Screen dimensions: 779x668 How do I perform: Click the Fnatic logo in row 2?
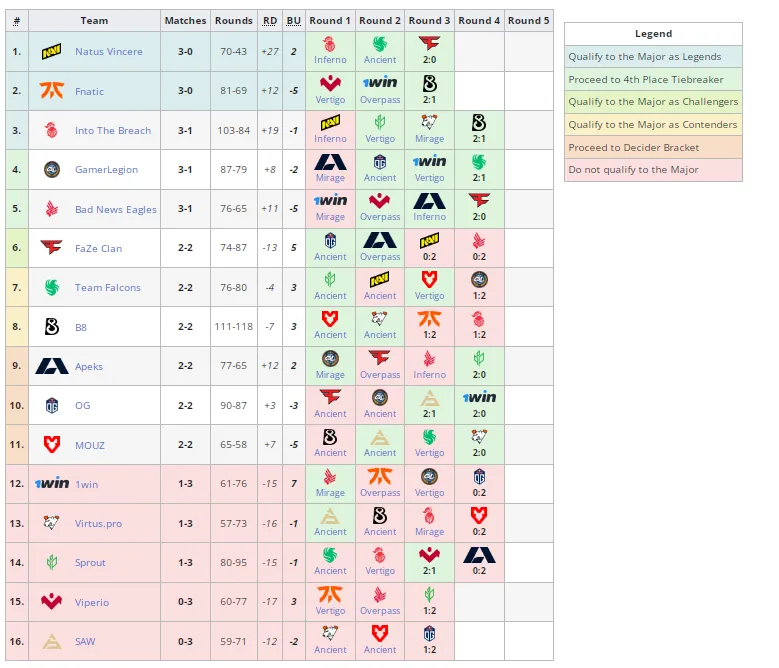point(52,90)
